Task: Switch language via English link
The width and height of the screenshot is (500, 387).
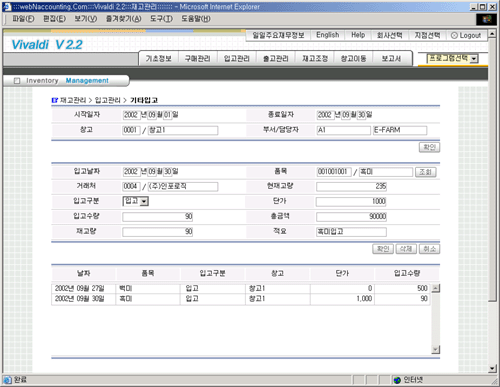Action: [x=328, y=35]
